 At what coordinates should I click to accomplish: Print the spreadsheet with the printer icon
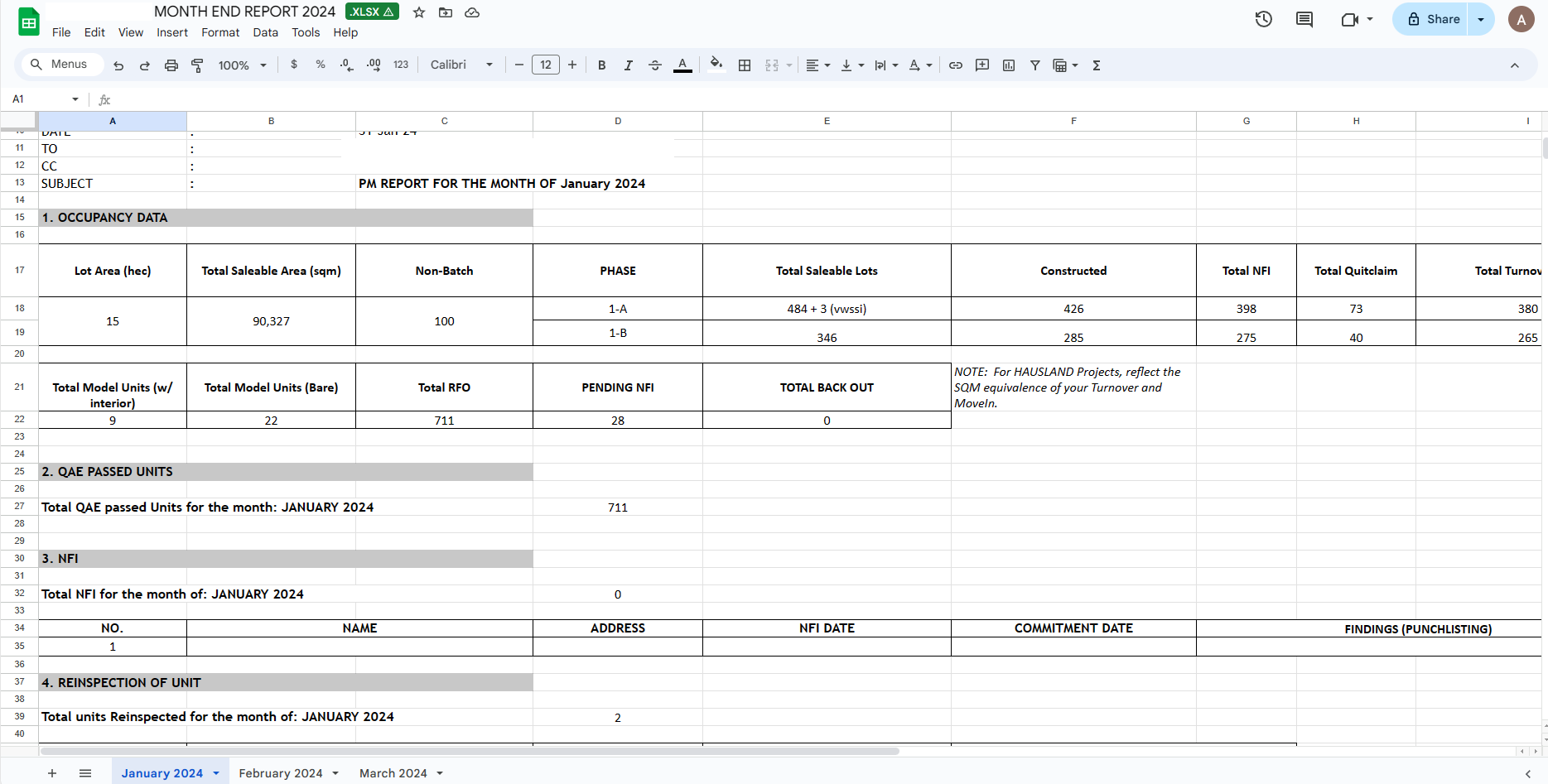pyautogui.click(x=171, y=65)
